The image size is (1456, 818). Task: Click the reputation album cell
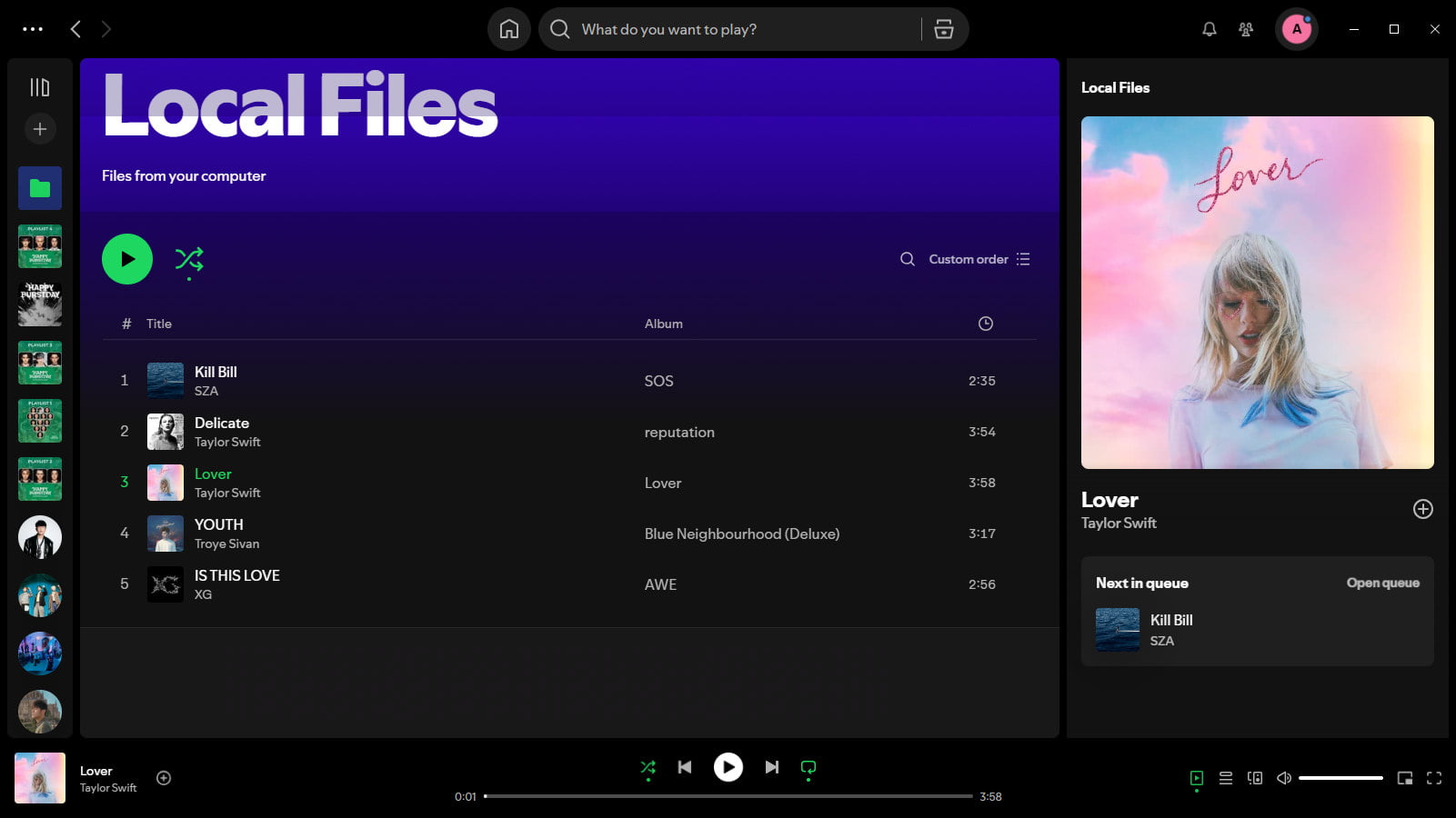679,432
